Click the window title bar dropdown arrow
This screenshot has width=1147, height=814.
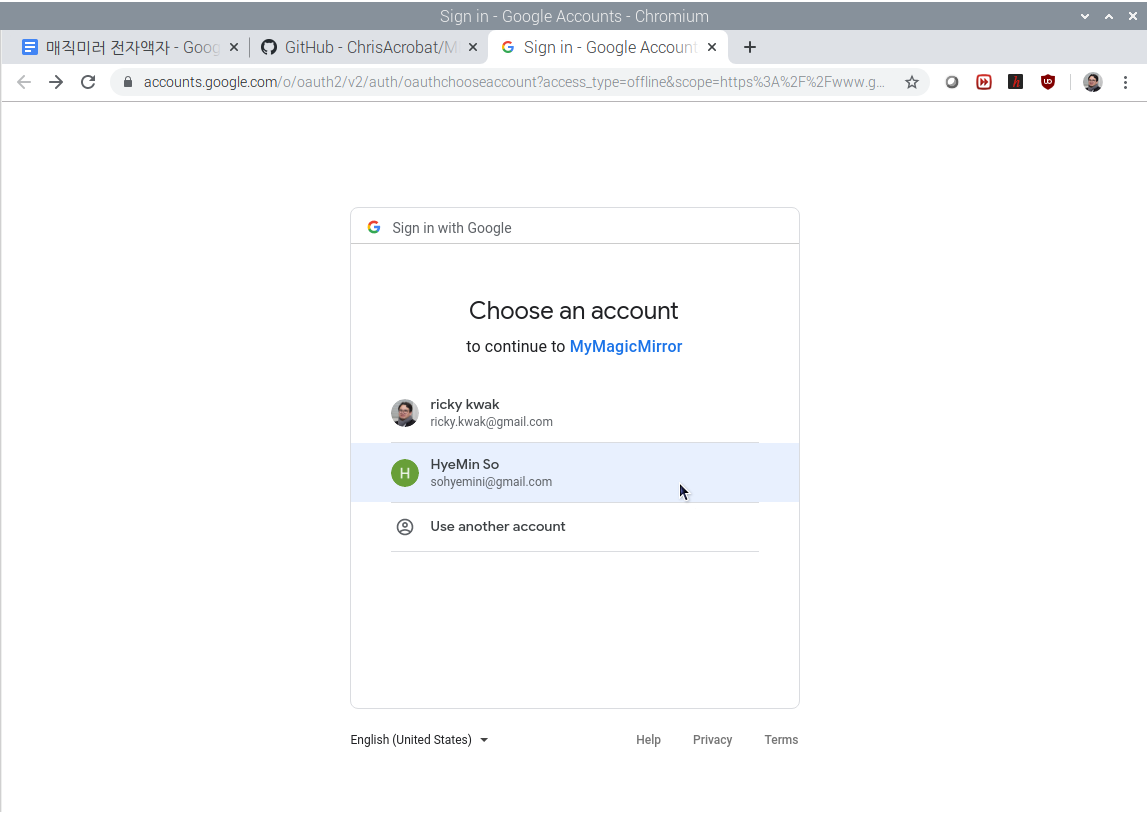(x=1085, y=16)
